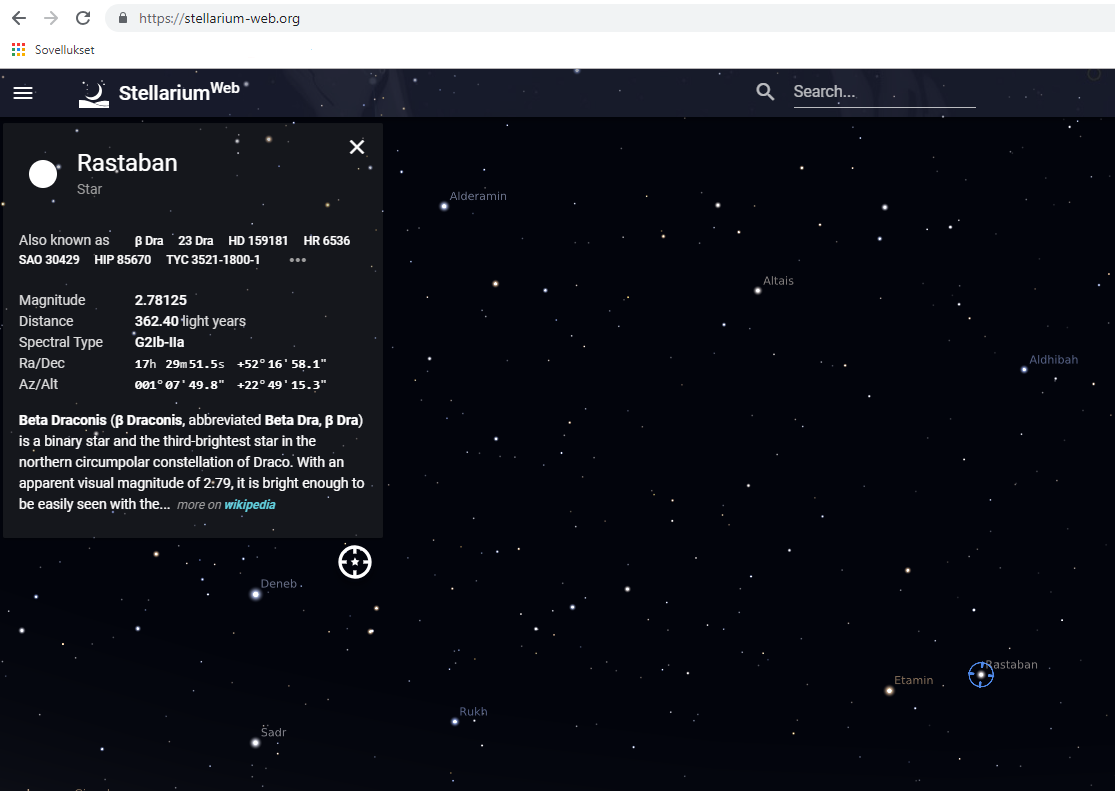
Task: Click the selected Rastaban star marker
Action: pos(981,675)
